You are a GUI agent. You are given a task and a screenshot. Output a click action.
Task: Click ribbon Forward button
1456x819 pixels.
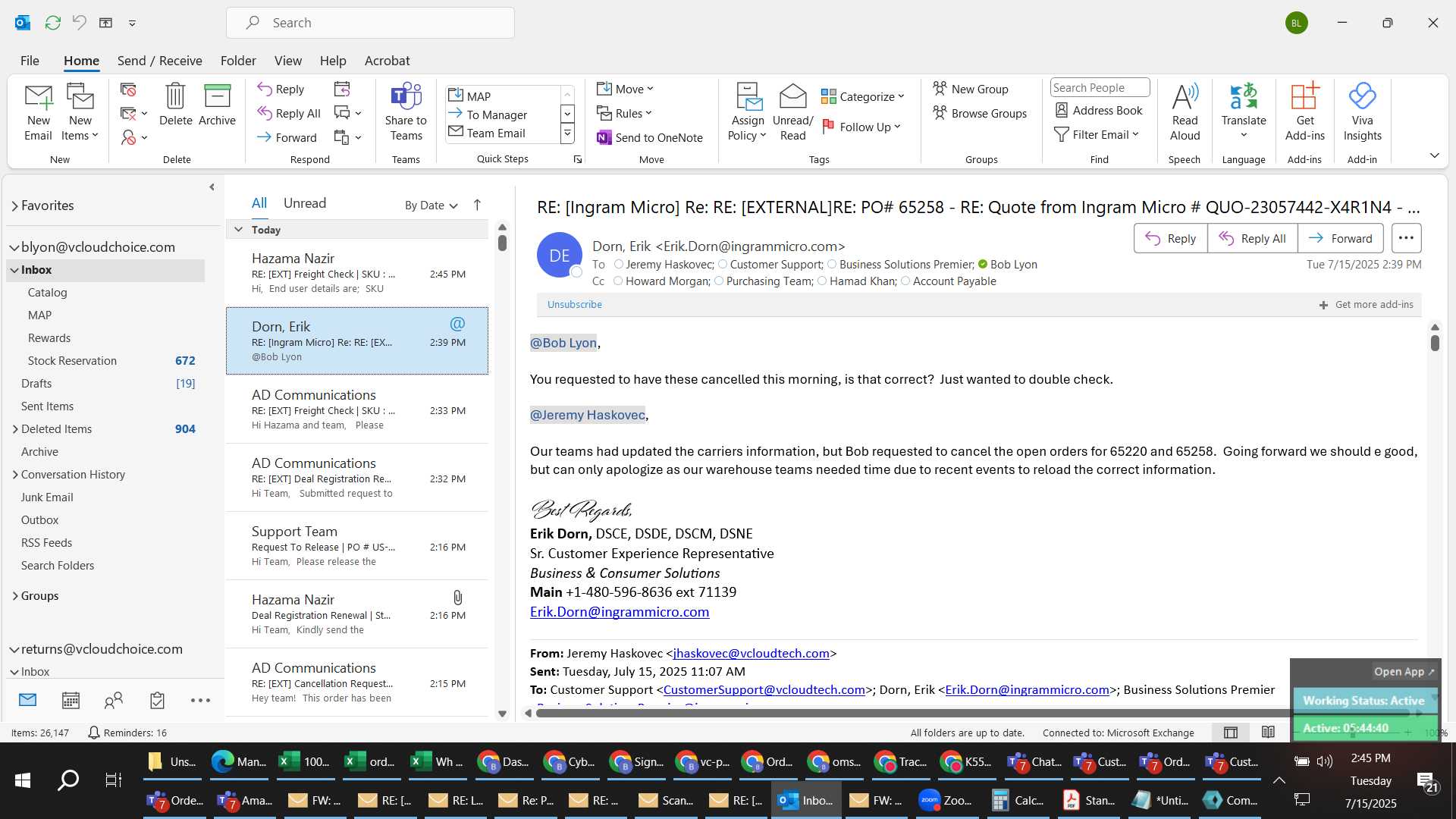287,137
